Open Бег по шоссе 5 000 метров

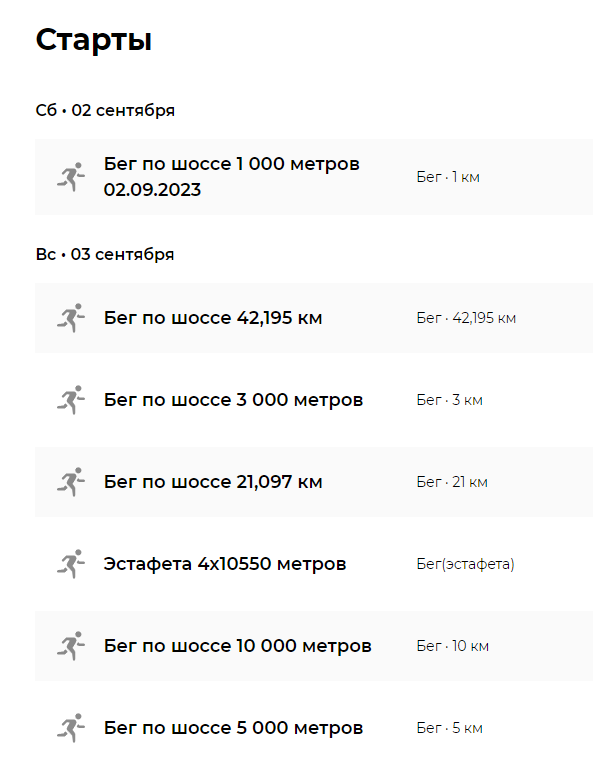tap(233, 728)
